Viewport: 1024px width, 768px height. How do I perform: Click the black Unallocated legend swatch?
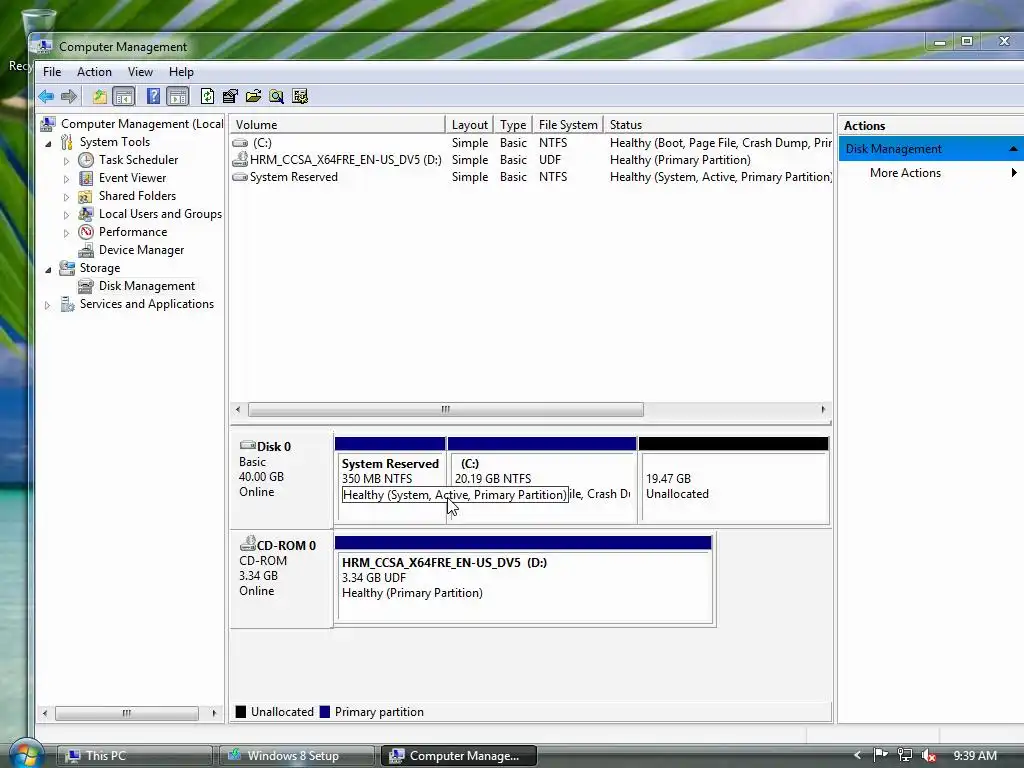pyautogui.click(x=241, y=712)
